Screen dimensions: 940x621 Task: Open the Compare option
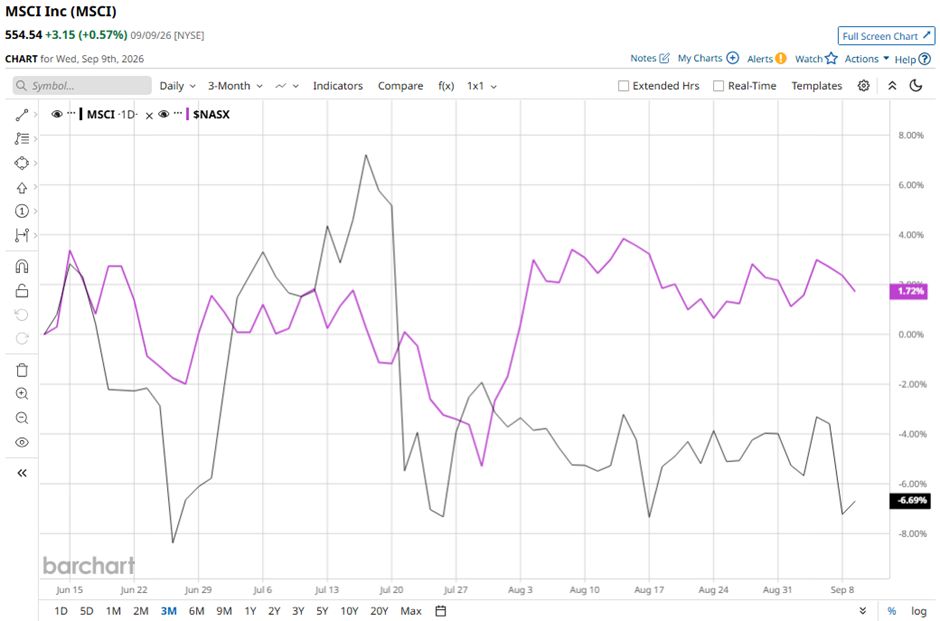tap(400, 86)
